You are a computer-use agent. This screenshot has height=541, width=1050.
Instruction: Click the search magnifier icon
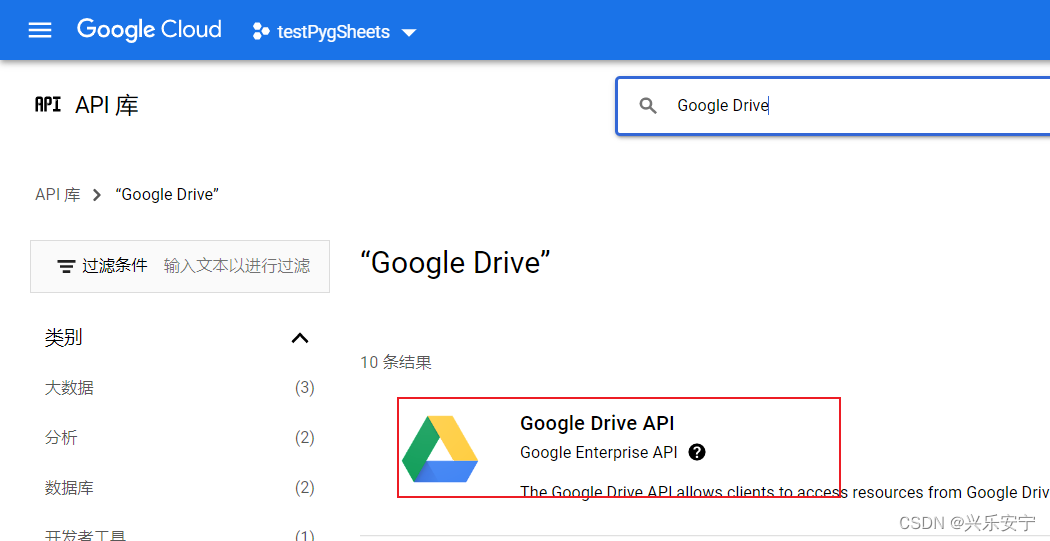point(648,105)
